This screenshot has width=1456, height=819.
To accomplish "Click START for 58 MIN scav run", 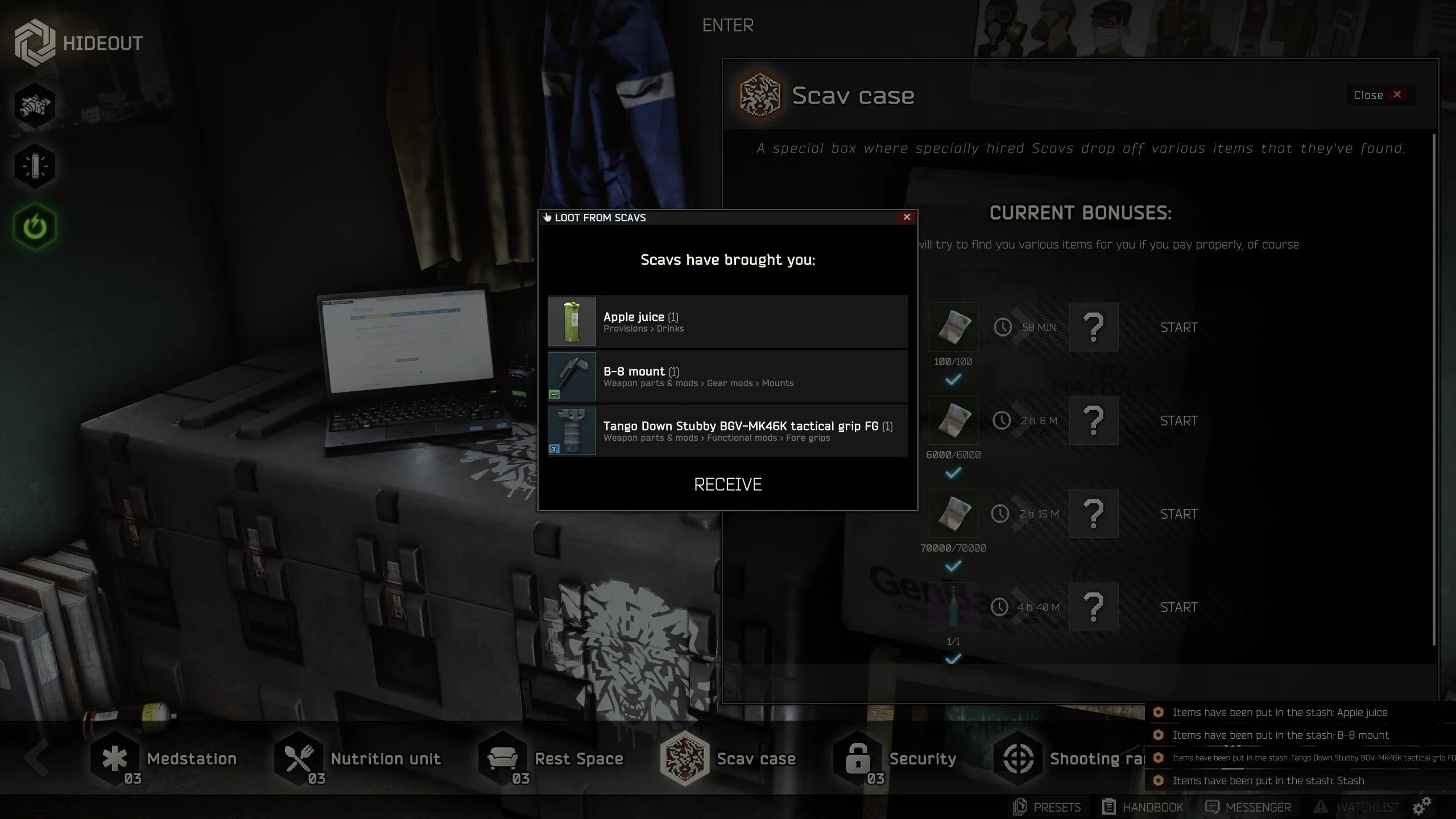I will coord(1179,327).
